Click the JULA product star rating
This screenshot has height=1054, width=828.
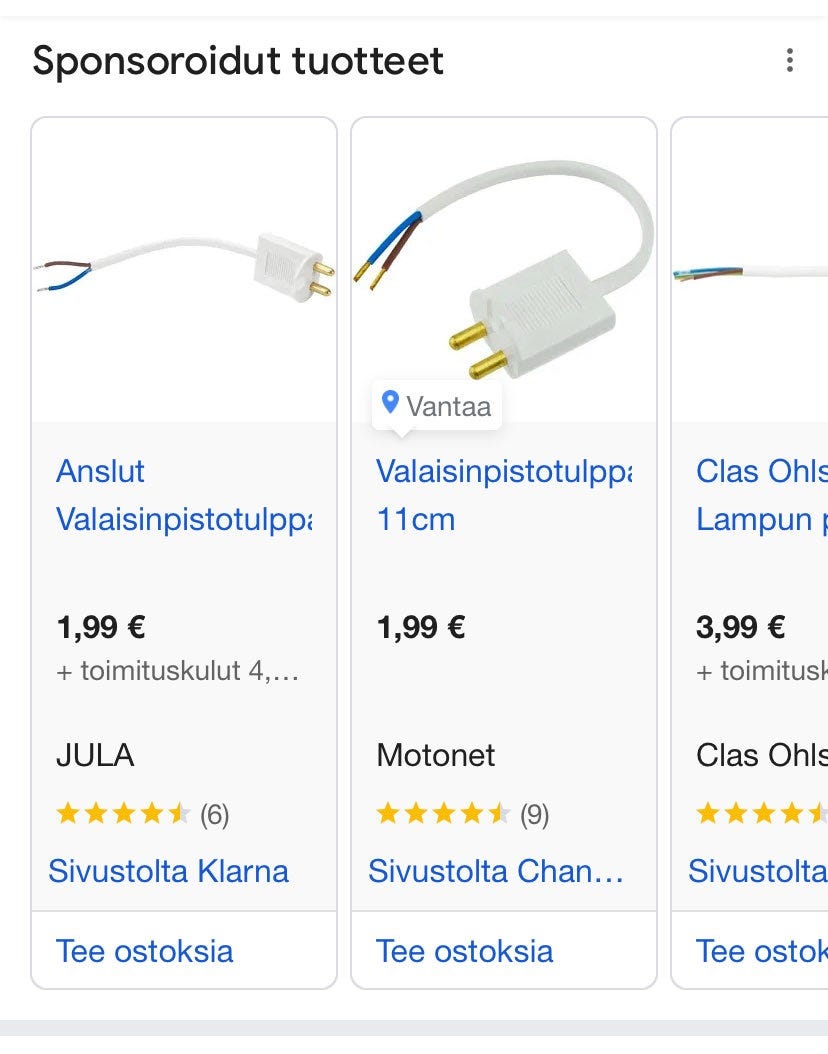tap(123, 814)
